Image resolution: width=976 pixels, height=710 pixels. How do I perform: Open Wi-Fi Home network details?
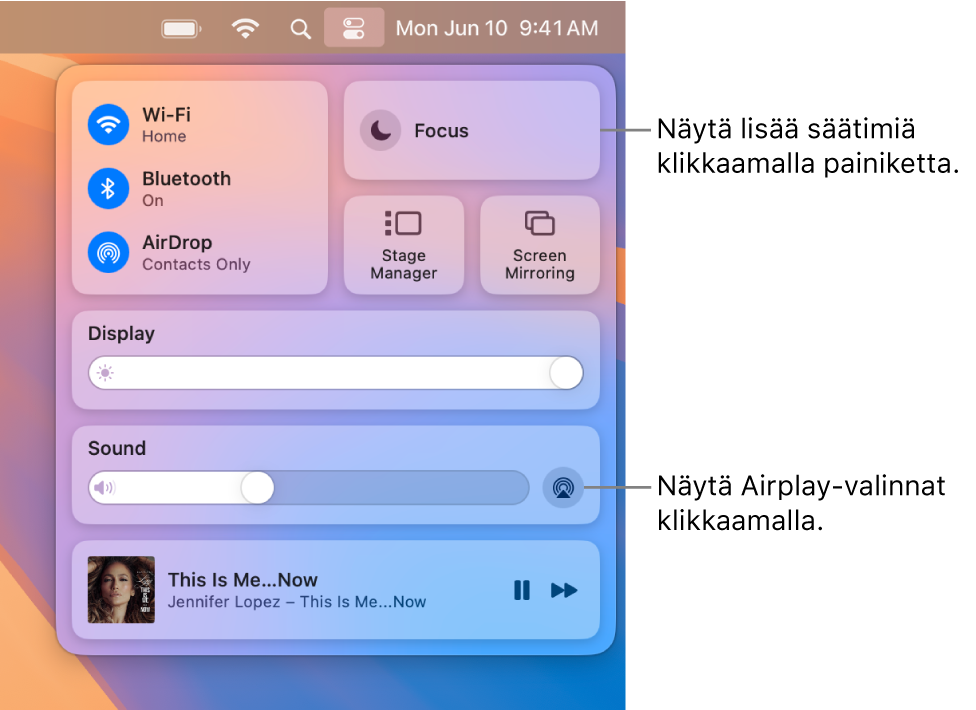click(166, 124)
